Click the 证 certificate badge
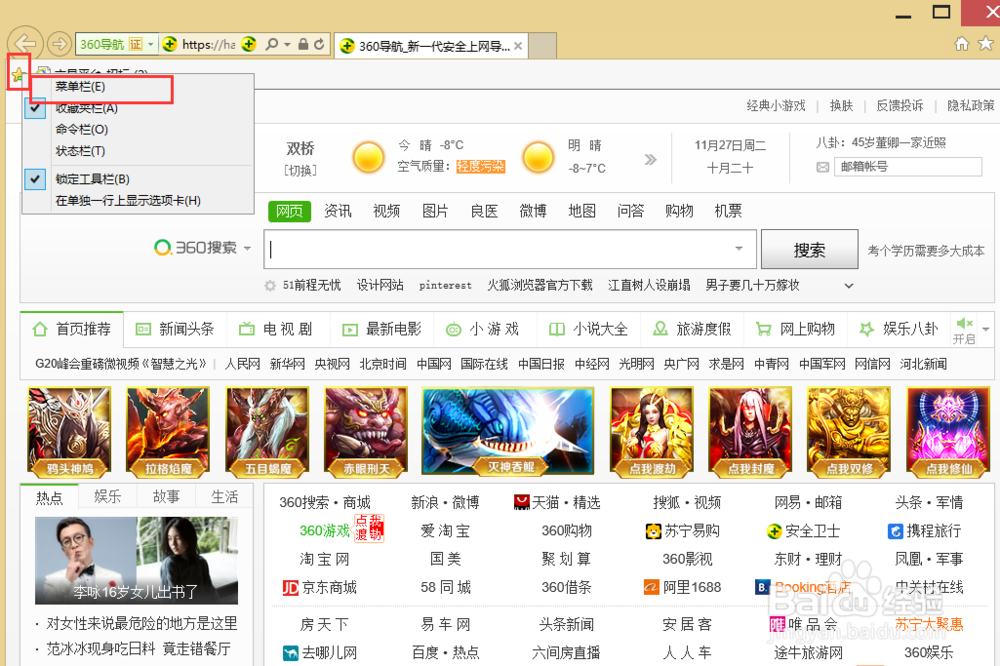The height and width of the screenshot is (666, 1000). pyautogui.click(x=135, y=44)
